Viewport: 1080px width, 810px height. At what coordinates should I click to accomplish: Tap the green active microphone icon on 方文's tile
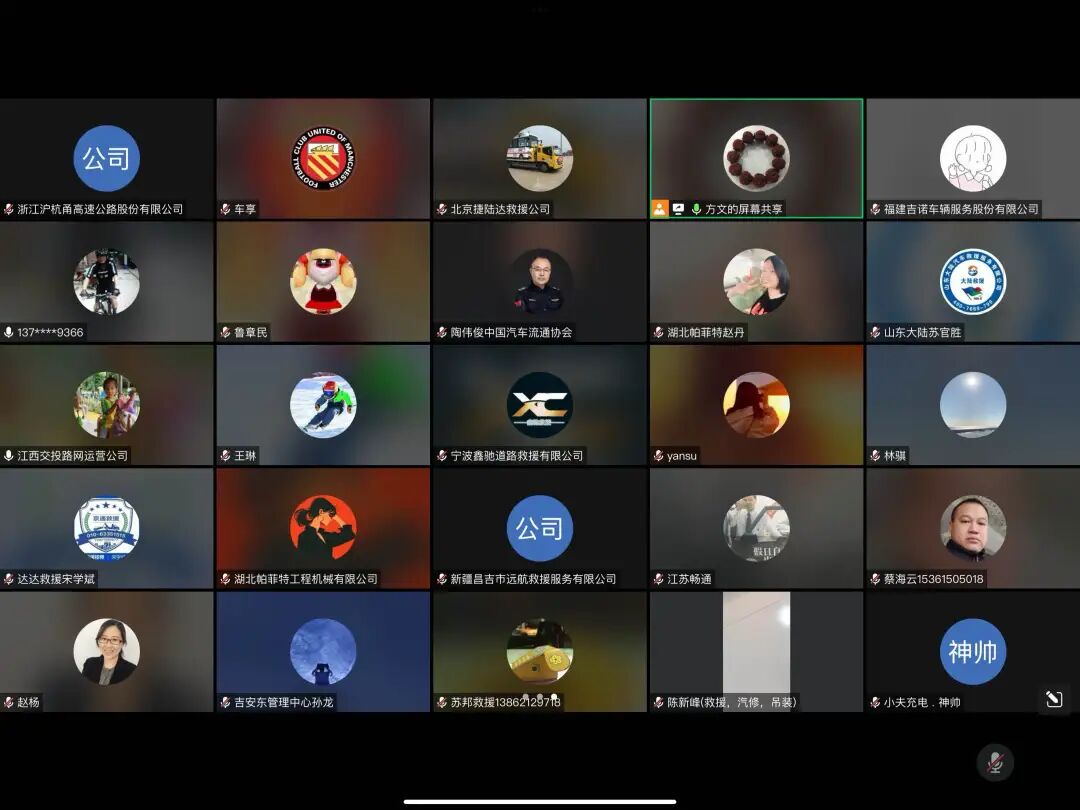click(x=696, y=209)
